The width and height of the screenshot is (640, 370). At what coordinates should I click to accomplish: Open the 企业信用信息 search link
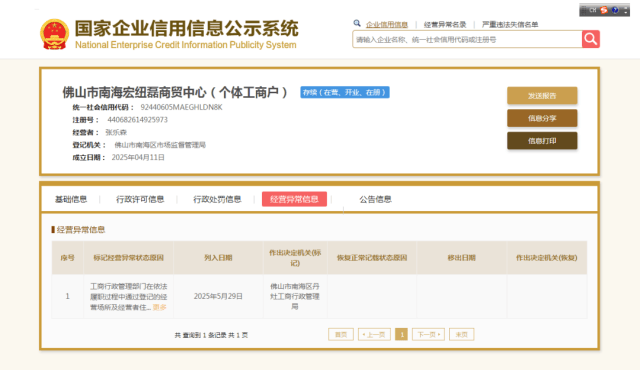click(x=387, y=25)
